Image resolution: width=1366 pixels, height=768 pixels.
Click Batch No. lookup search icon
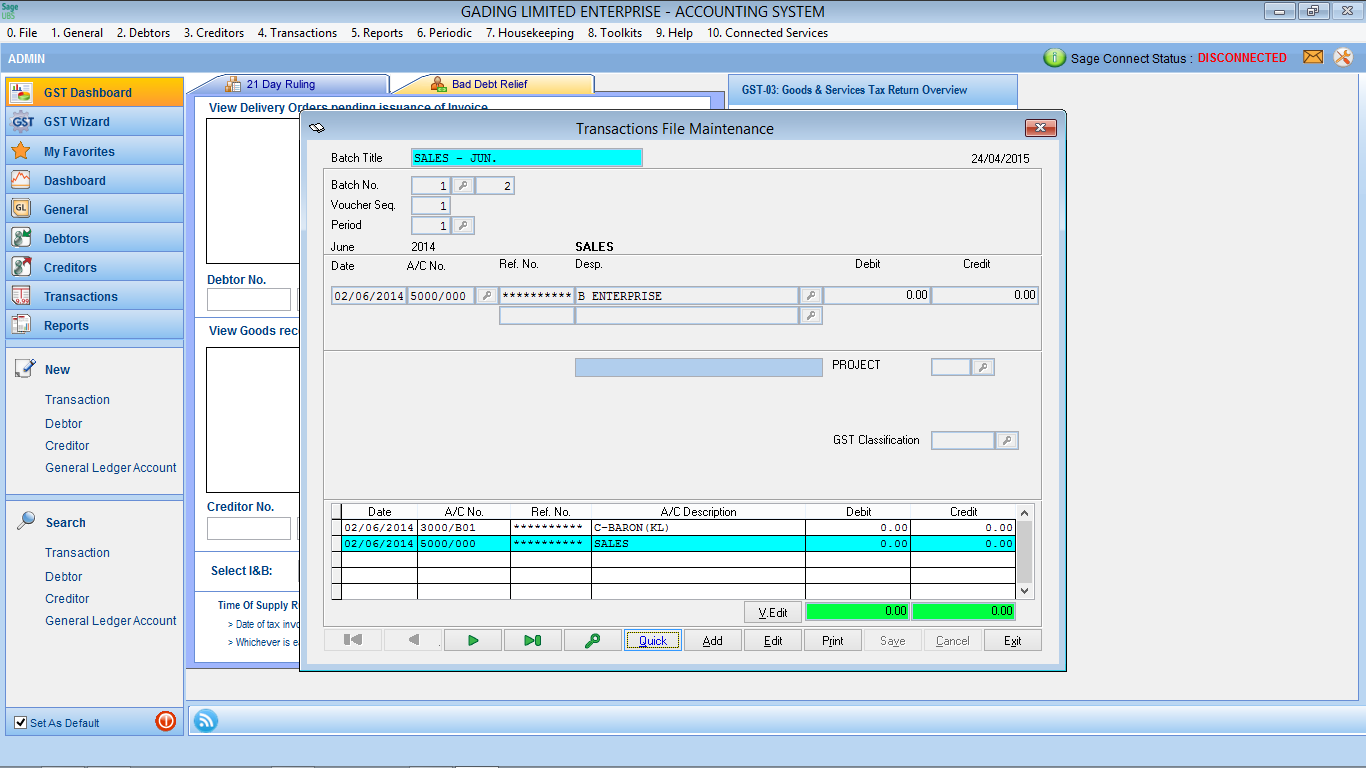tap(463, 185)
